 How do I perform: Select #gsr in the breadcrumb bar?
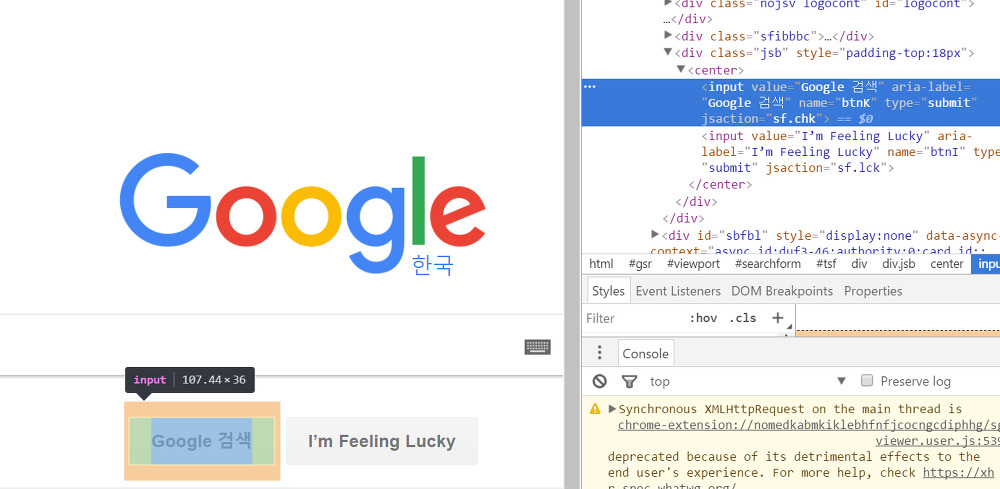coord(640,264)
